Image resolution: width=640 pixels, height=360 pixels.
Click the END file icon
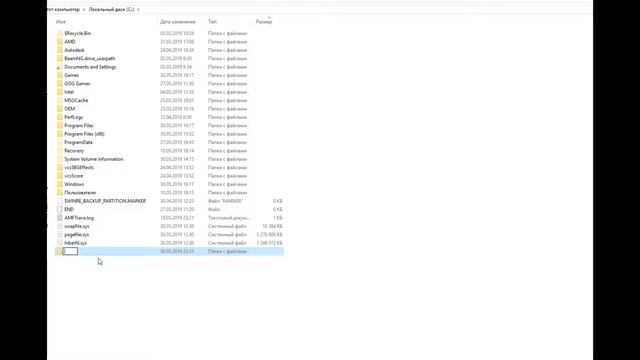tap(60, 209)
